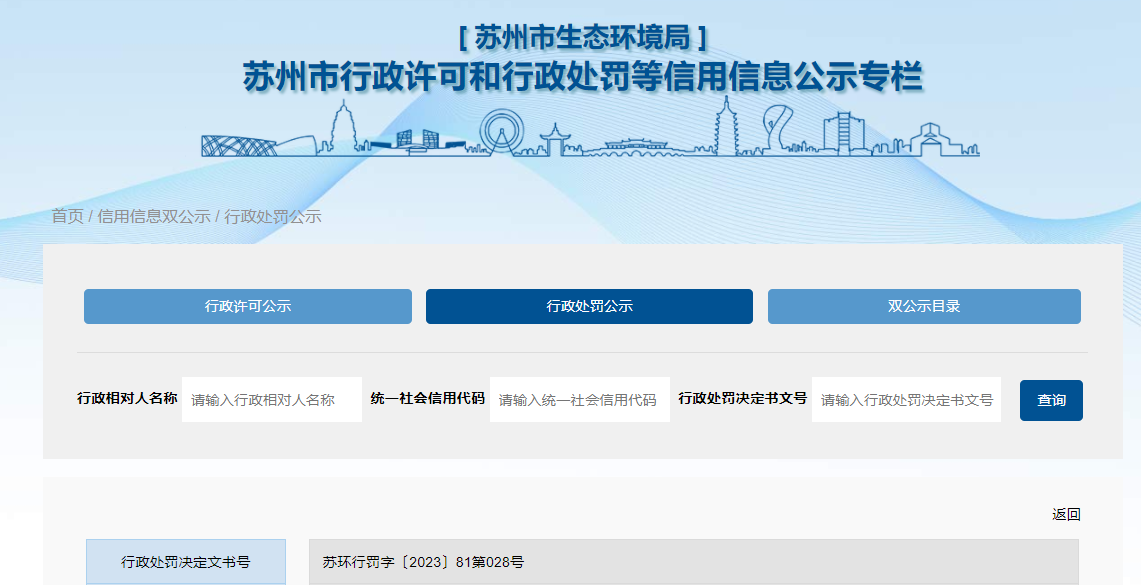
Task: Click the 行政处罚决定书文号 search field label
Action: coord(742,398)
